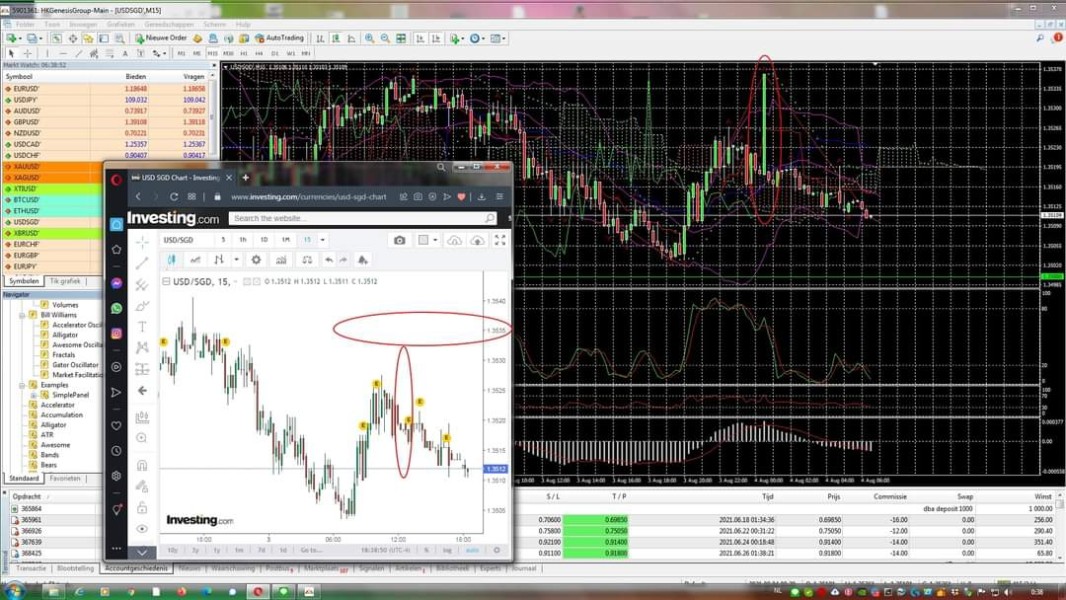Click the 1y range button below the chart
Viewport: 1066px width, 600px height.
click(217, 550)
